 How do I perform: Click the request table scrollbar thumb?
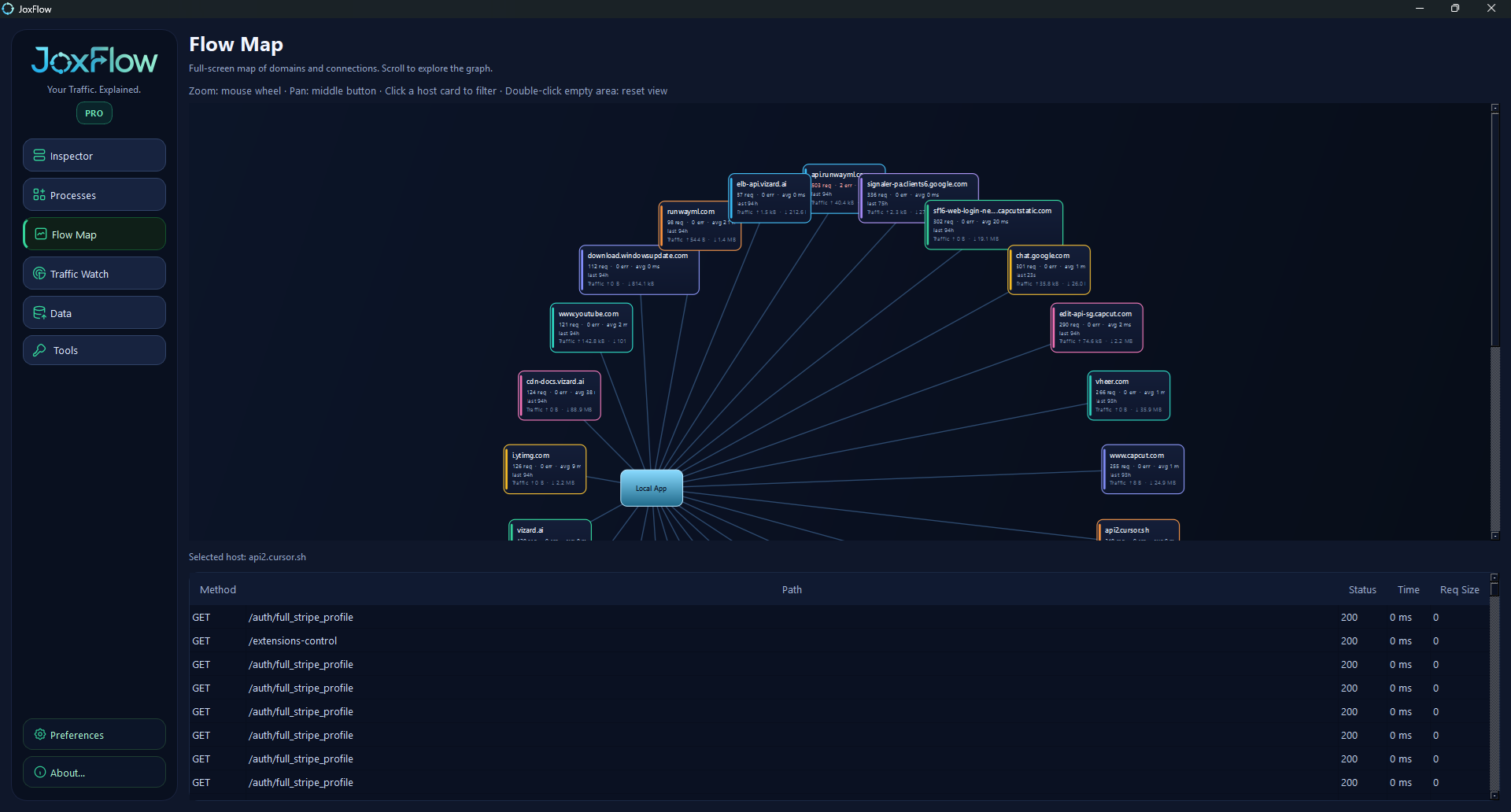(x=1495, y=589)
